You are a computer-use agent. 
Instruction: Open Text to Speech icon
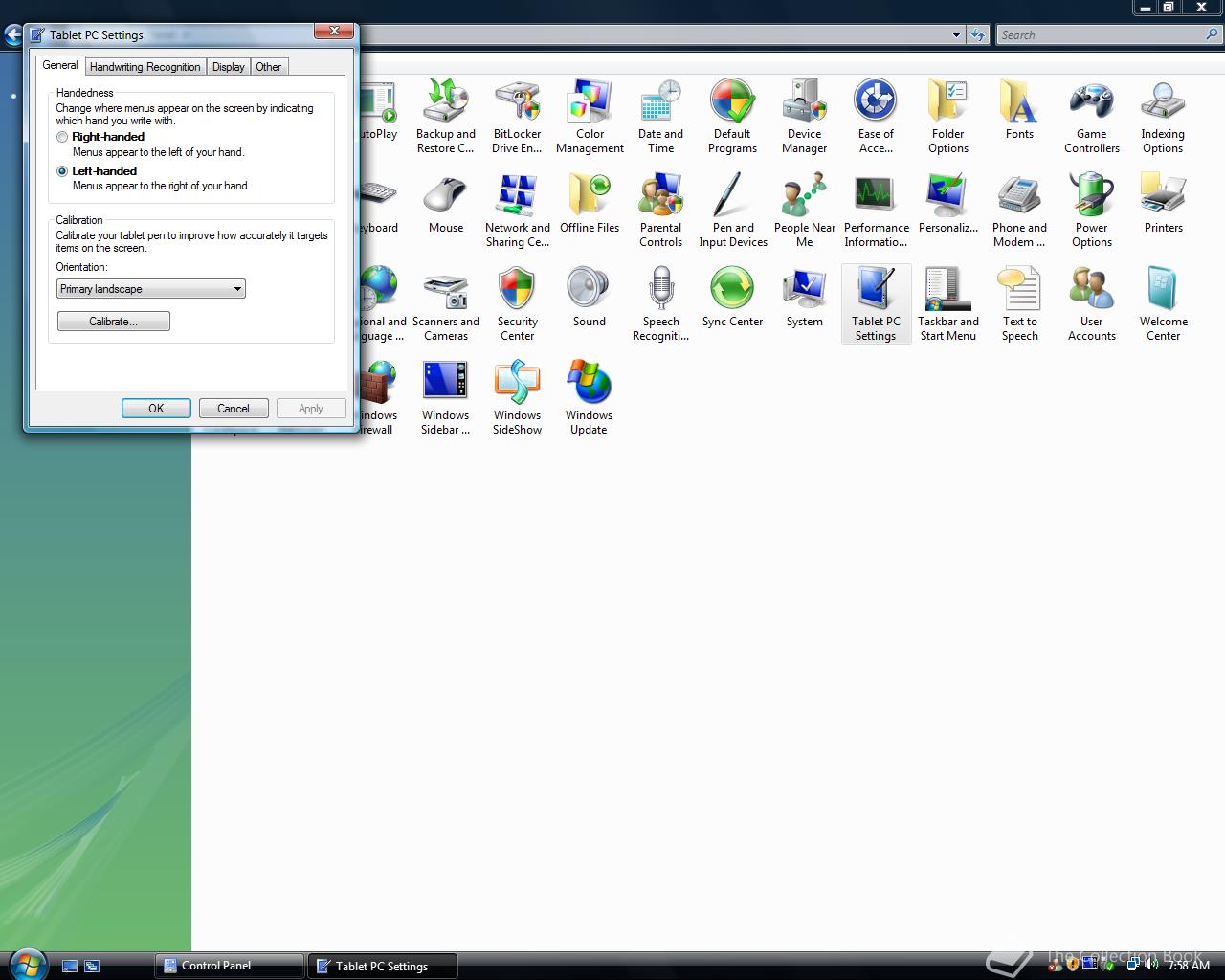(1019, 304)
